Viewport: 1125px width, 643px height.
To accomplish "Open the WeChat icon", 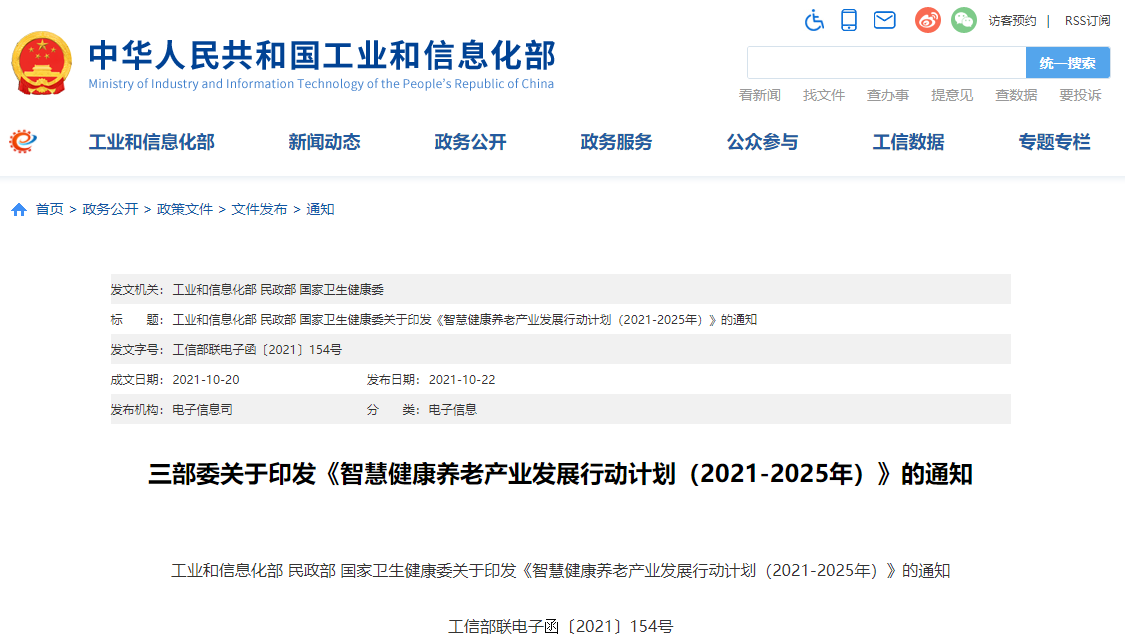I will coord(964,20).
